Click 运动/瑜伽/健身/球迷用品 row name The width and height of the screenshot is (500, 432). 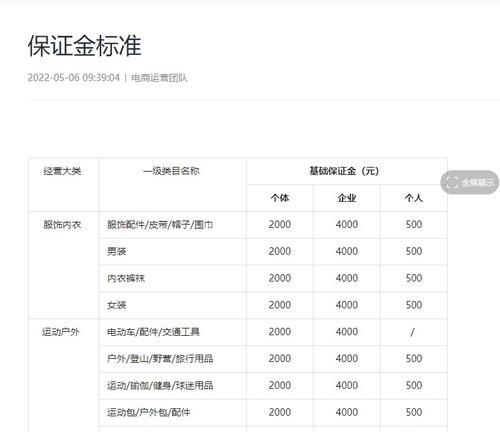(160, 386)
